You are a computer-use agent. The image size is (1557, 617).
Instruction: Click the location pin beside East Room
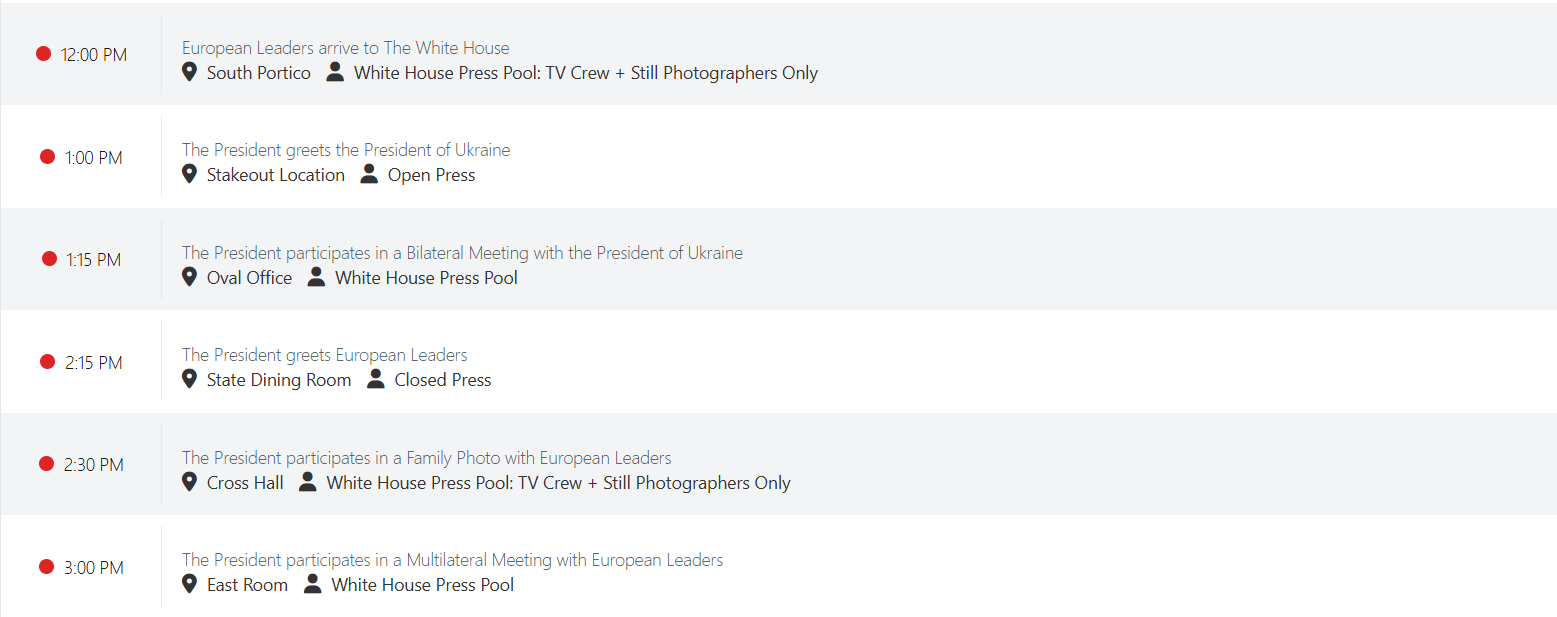point(189,584)
